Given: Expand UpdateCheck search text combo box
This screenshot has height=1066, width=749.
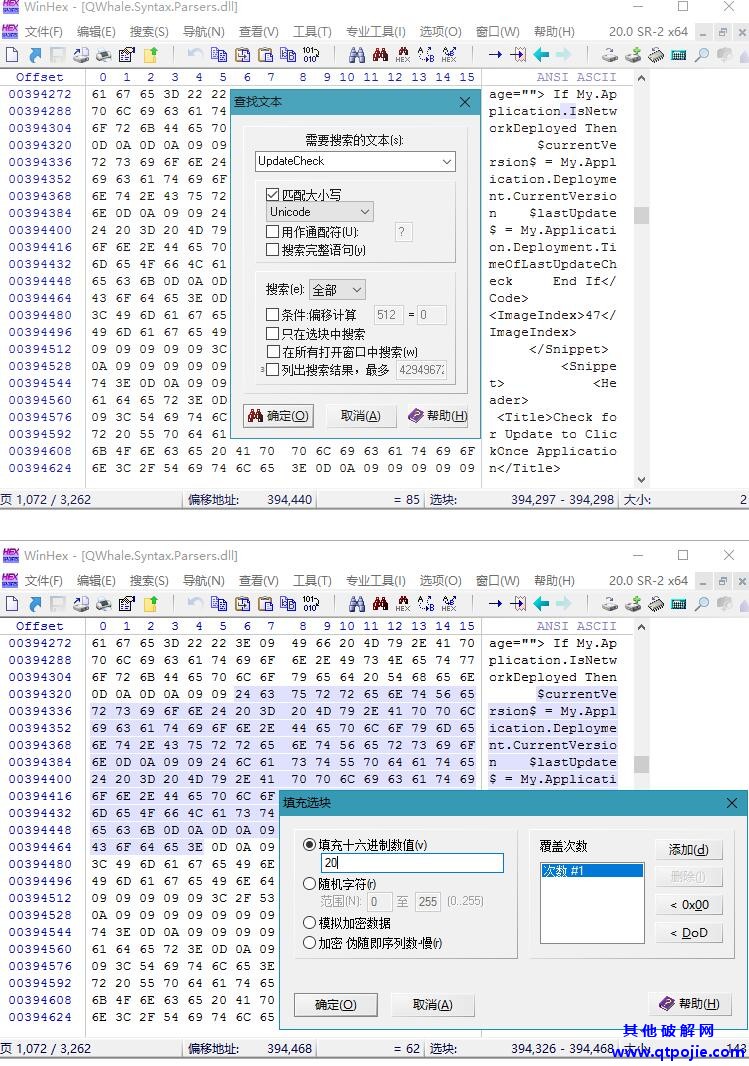Looking at the screenshot, I should 447,162.
